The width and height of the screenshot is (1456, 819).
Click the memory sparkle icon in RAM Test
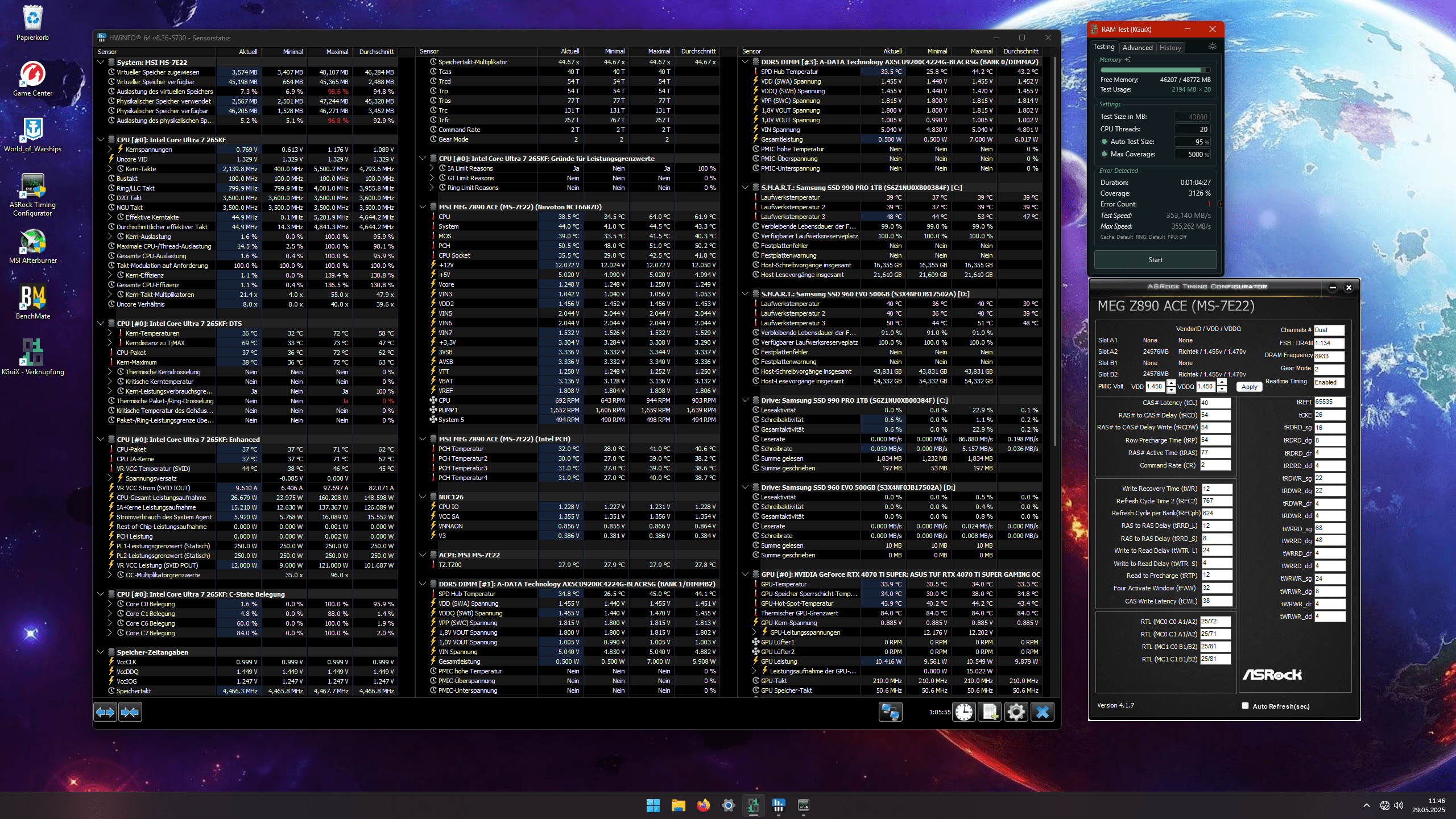(1128, 60)
